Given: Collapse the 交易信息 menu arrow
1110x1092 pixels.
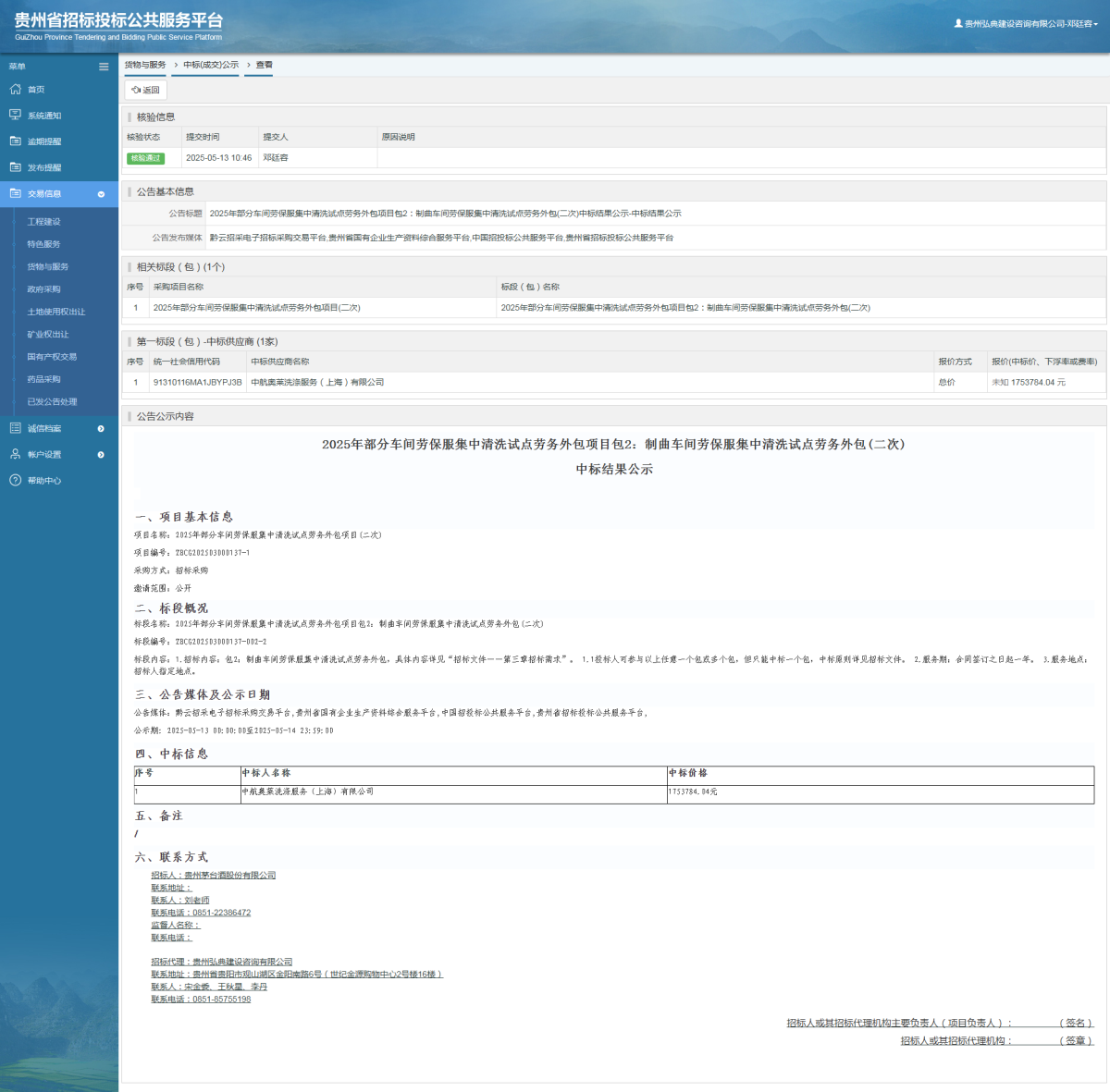Looking at the screenshot, I should (x=101, y=194).
